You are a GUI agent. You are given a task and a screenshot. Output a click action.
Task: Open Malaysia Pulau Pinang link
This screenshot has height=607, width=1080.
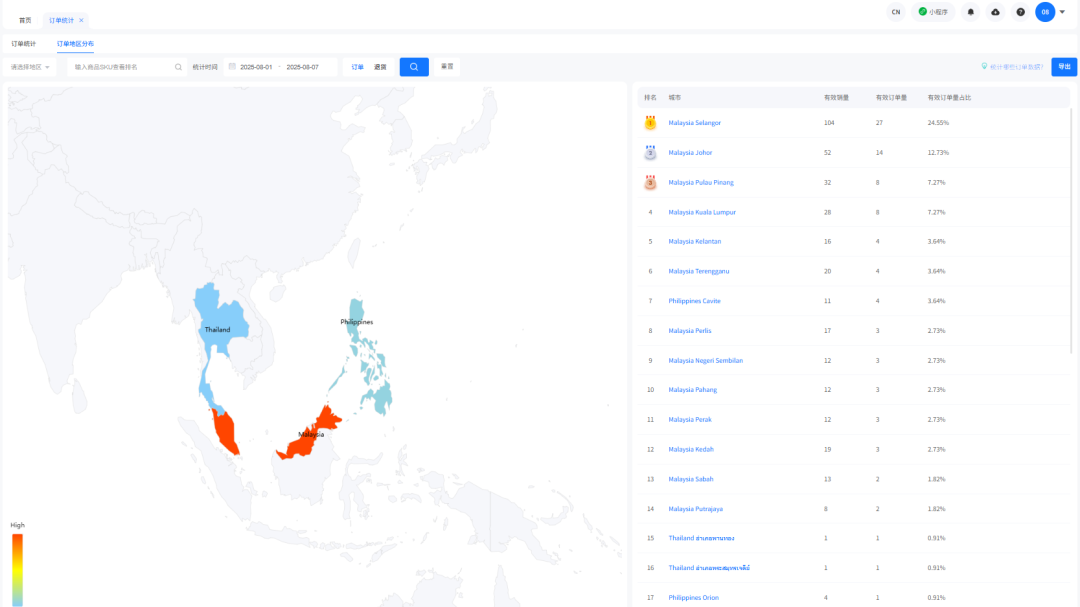pyautogui.click(x=700, y=183)
